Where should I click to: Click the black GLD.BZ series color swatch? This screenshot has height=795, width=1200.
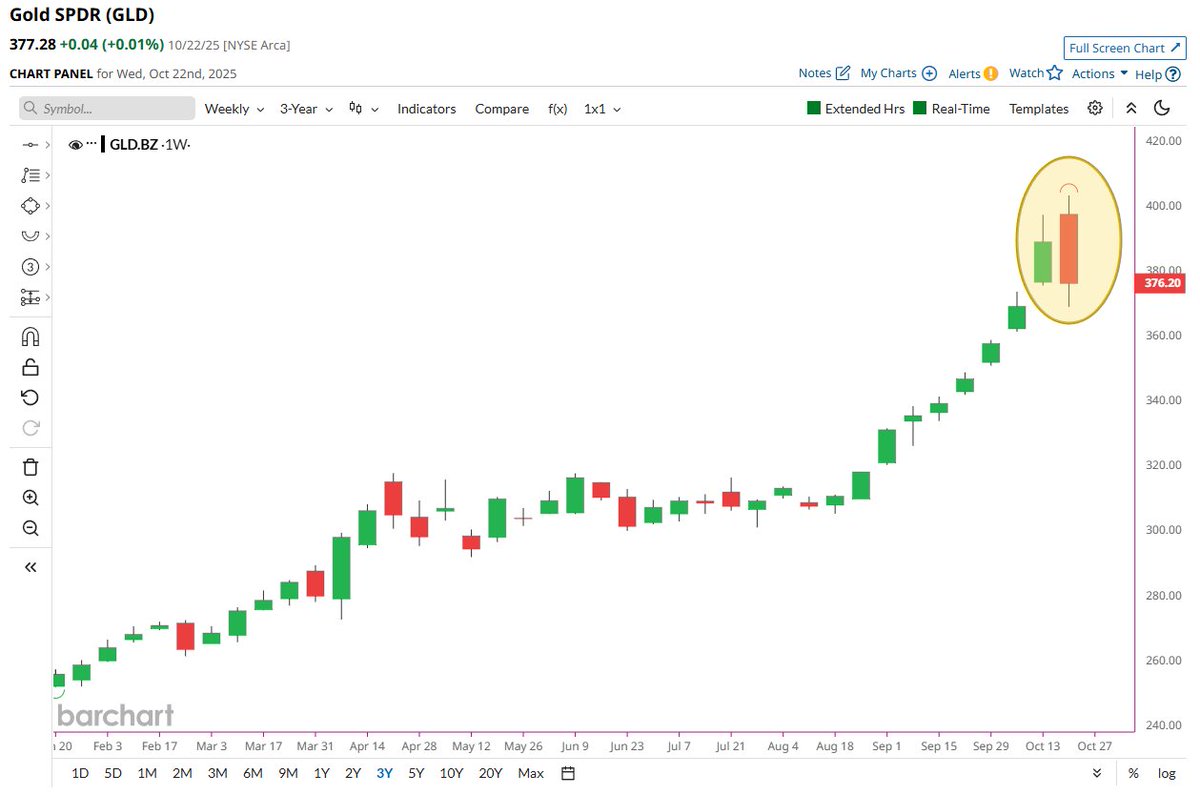[x=102, y=145]
